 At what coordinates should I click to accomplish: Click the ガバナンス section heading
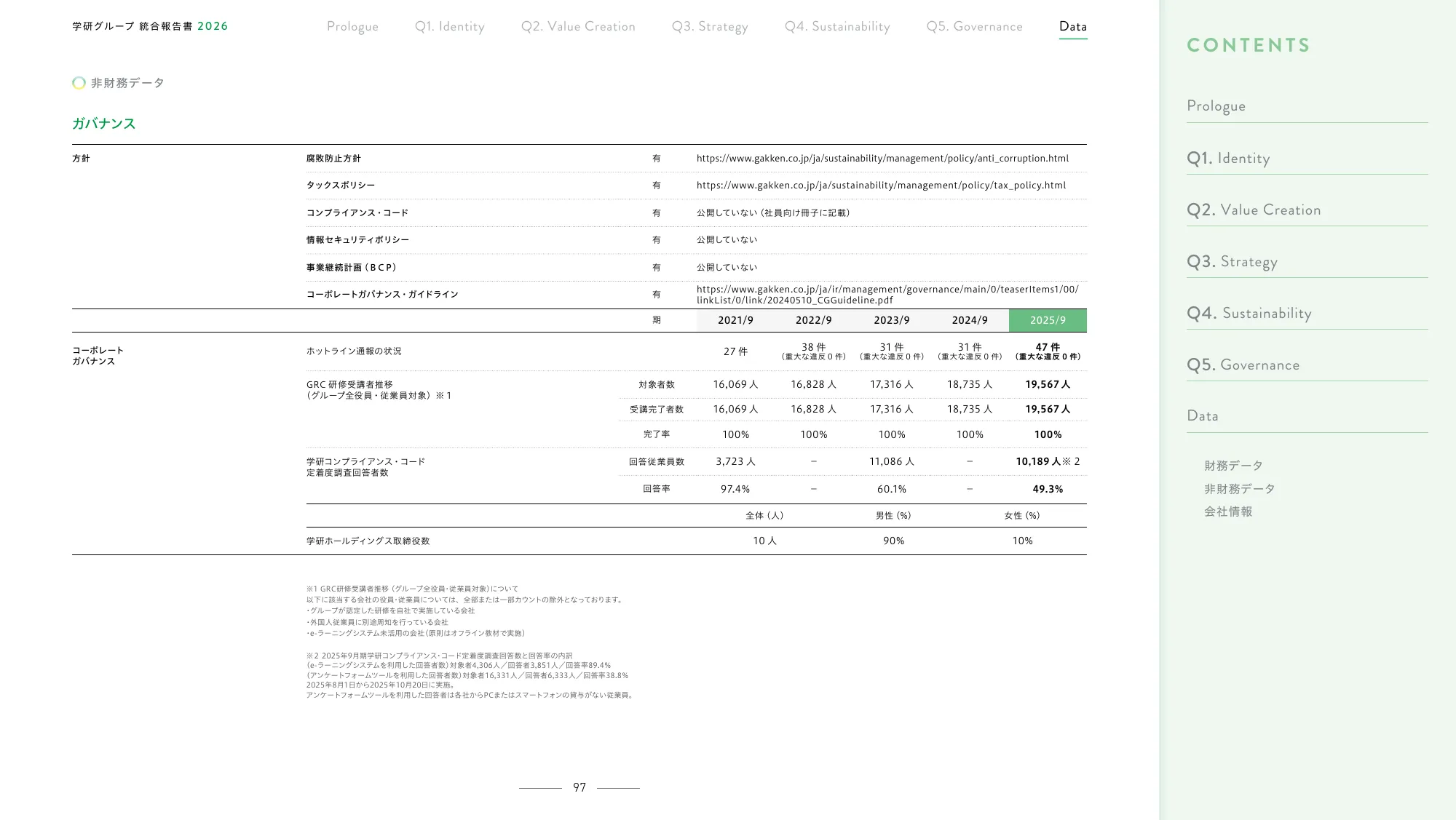point(103,124)
